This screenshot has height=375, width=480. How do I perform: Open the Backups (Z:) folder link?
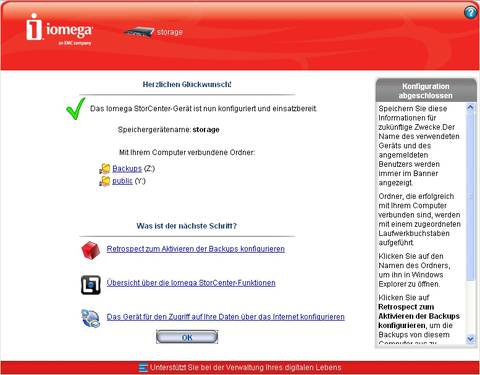point(127,169)
